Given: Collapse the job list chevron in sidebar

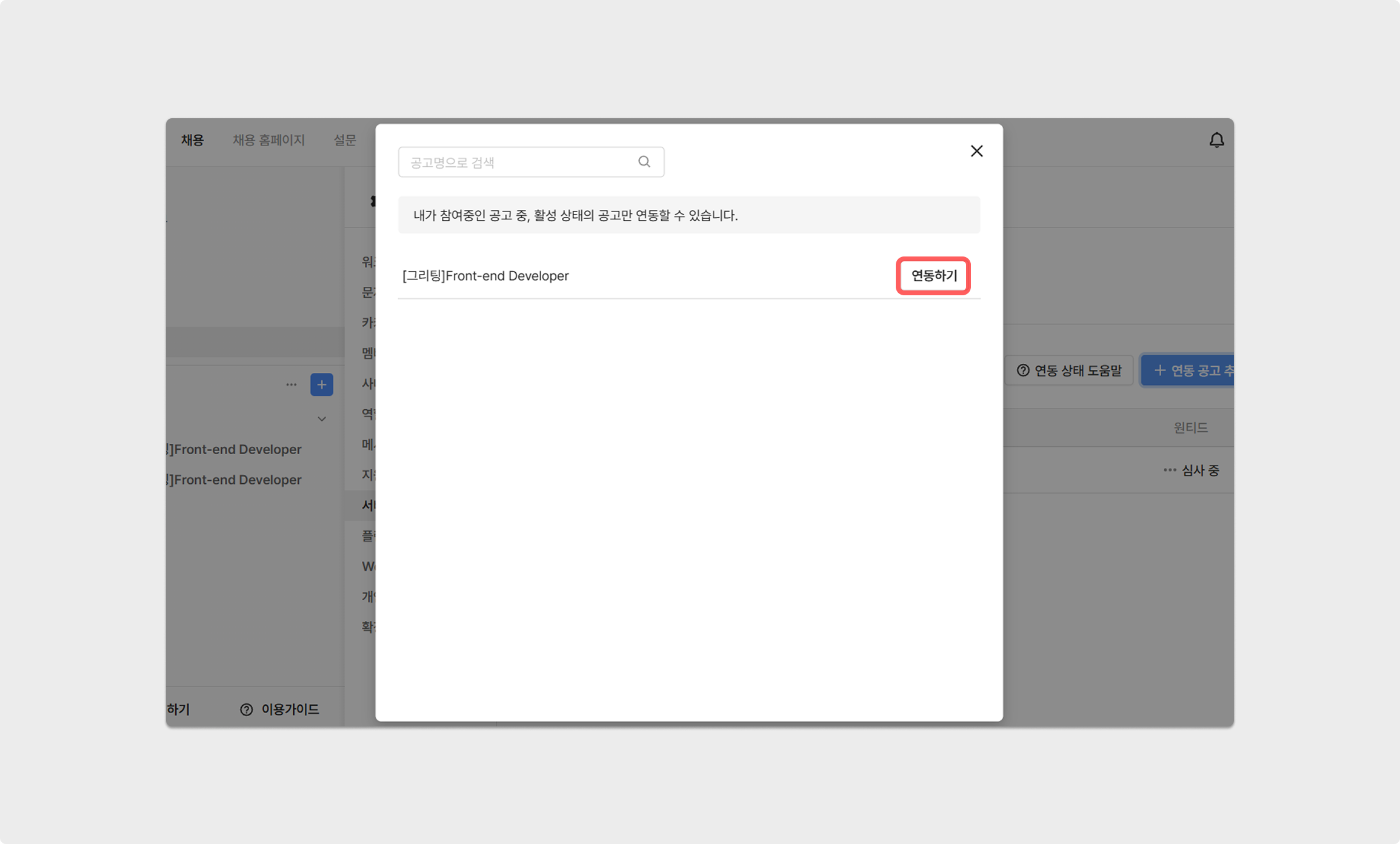Looking at the screenshot, I should (322, 419).
